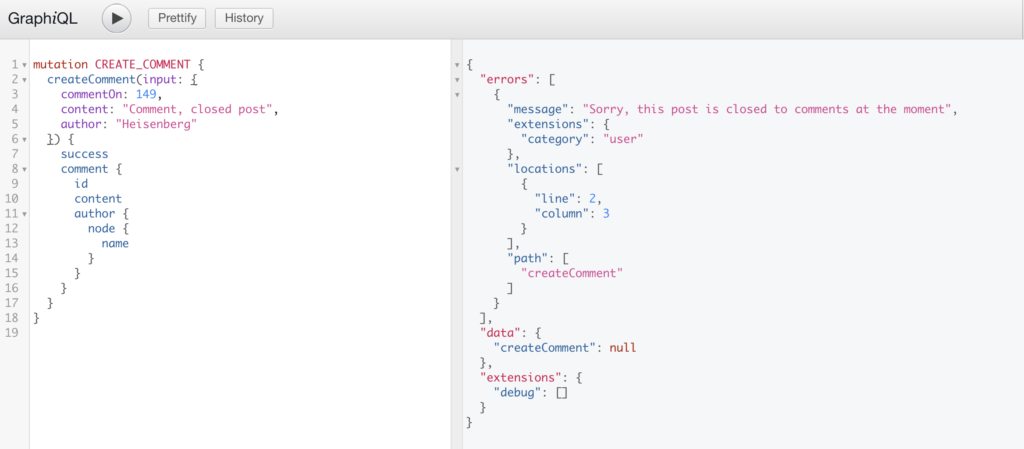
Task: Fold the "locations" array in the response
Action: coord(458,170)
